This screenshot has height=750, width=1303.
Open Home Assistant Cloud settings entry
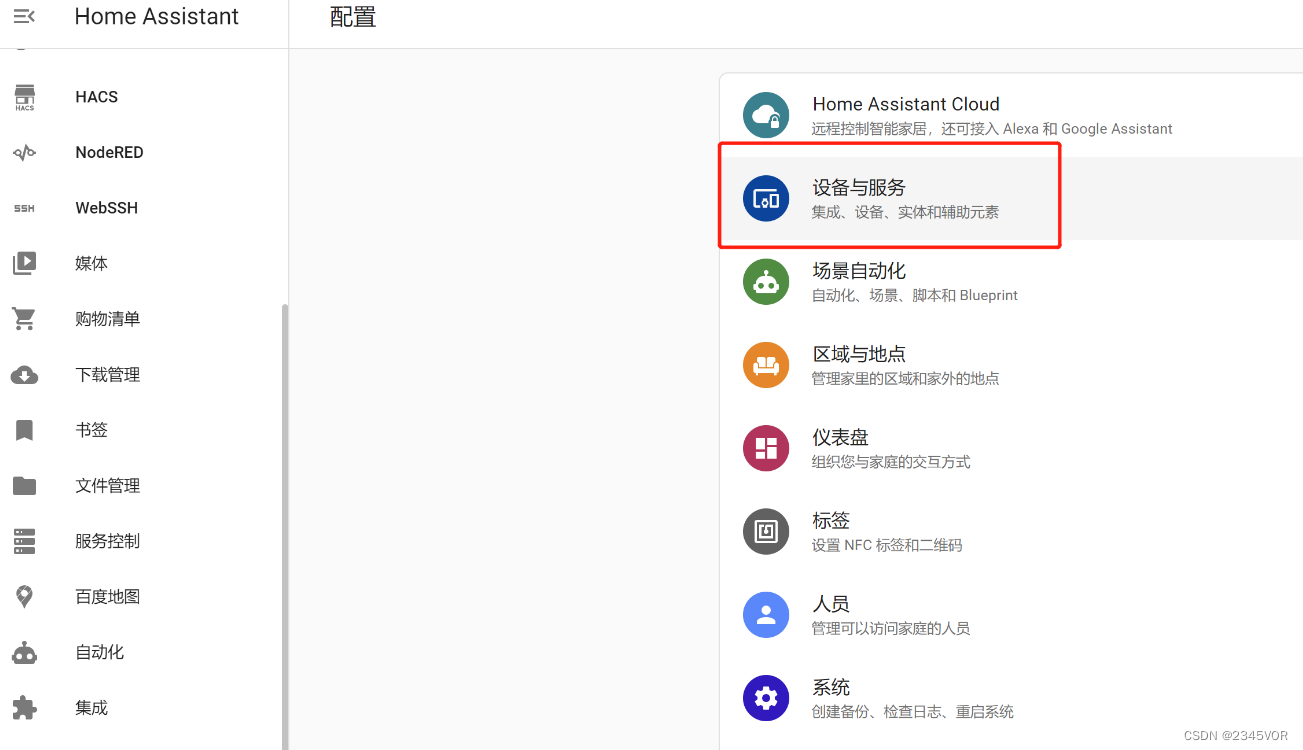point(1011,115)
